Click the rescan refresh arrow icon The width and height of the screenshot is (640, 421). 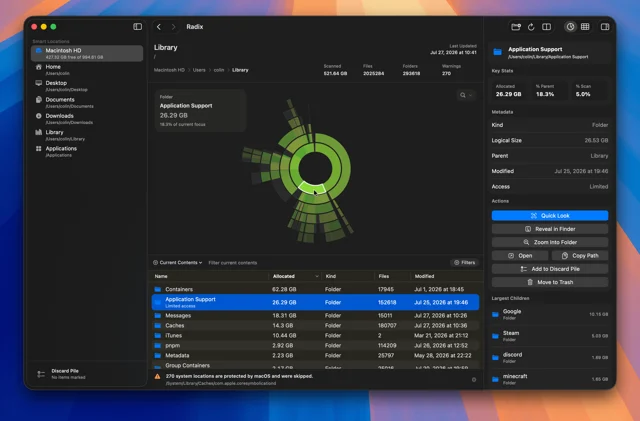tap(531, 27)
